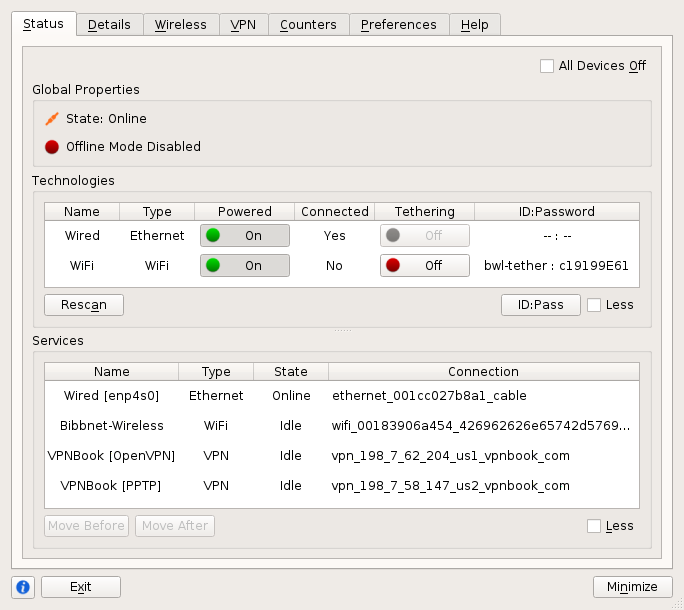The width and height of the screenshot is (684, 610).
Task: Click the blue info icon
Action: pos(23,587)
